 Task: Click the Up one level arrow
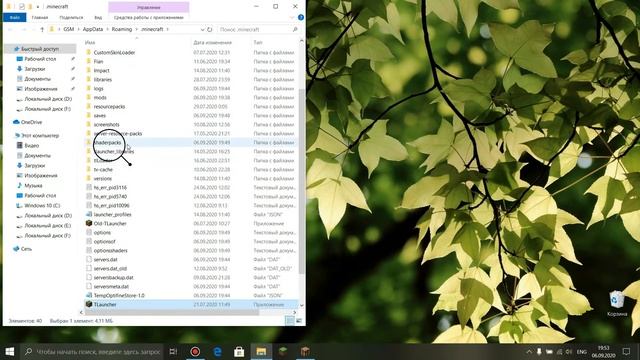pos(42,29)
